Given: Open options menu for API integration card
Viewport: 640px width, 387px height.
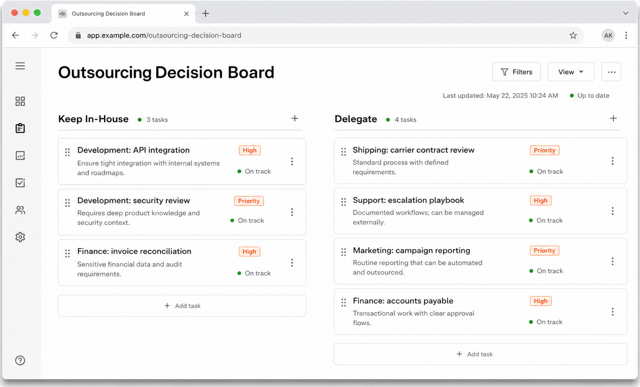Looking at the screenshot, I should point(292,162).
